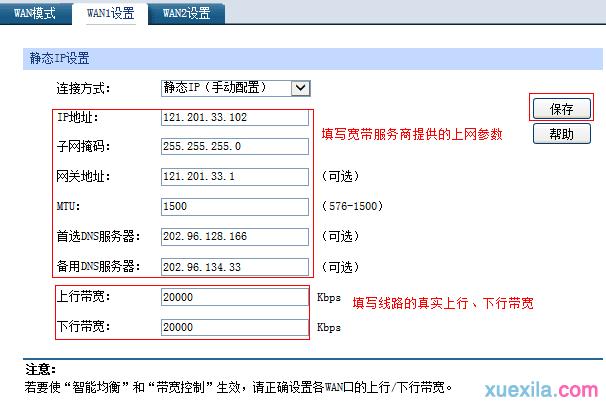Screen dimensions: 606x402
Task: Click the Kbps unit beside 上行带宽
Action: tap(329, 297)
